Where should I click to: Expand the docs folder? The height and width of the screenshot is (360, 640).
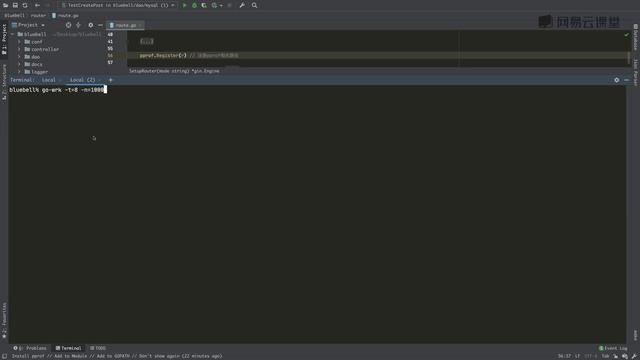point(19,64)
